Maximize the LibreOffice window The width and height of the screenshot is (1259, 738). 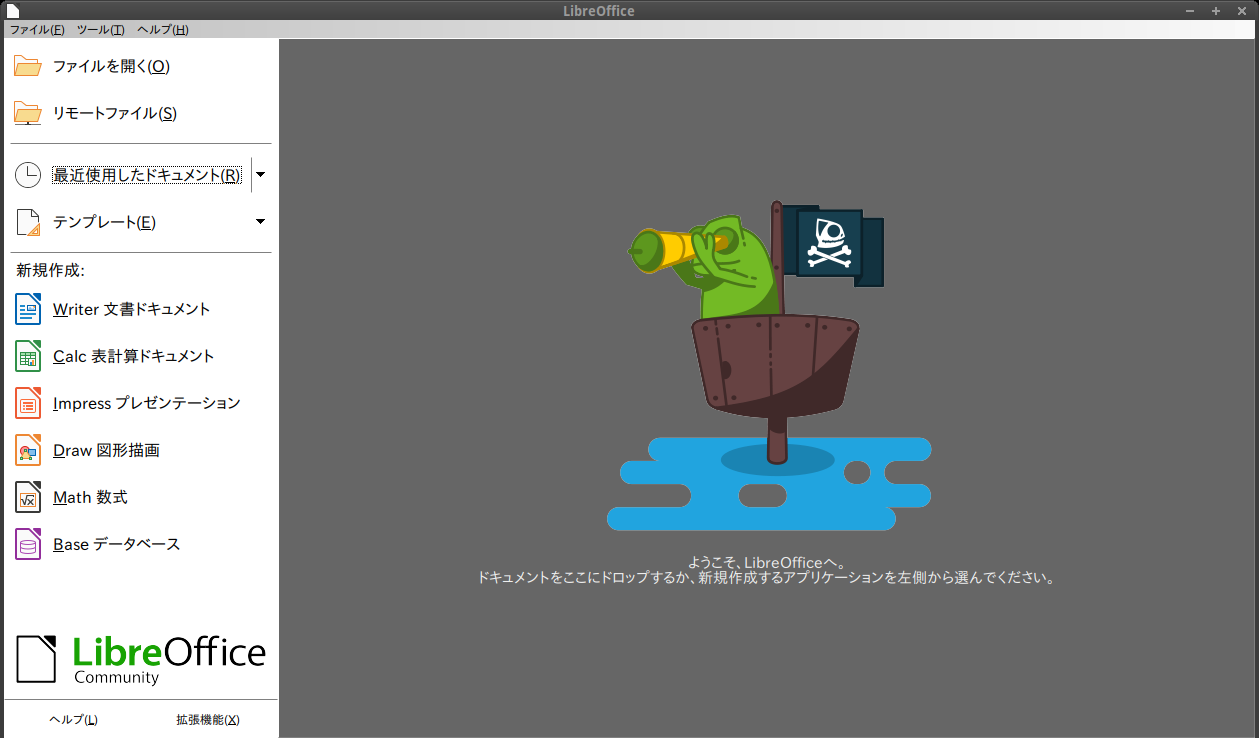tap(1216, 10)
